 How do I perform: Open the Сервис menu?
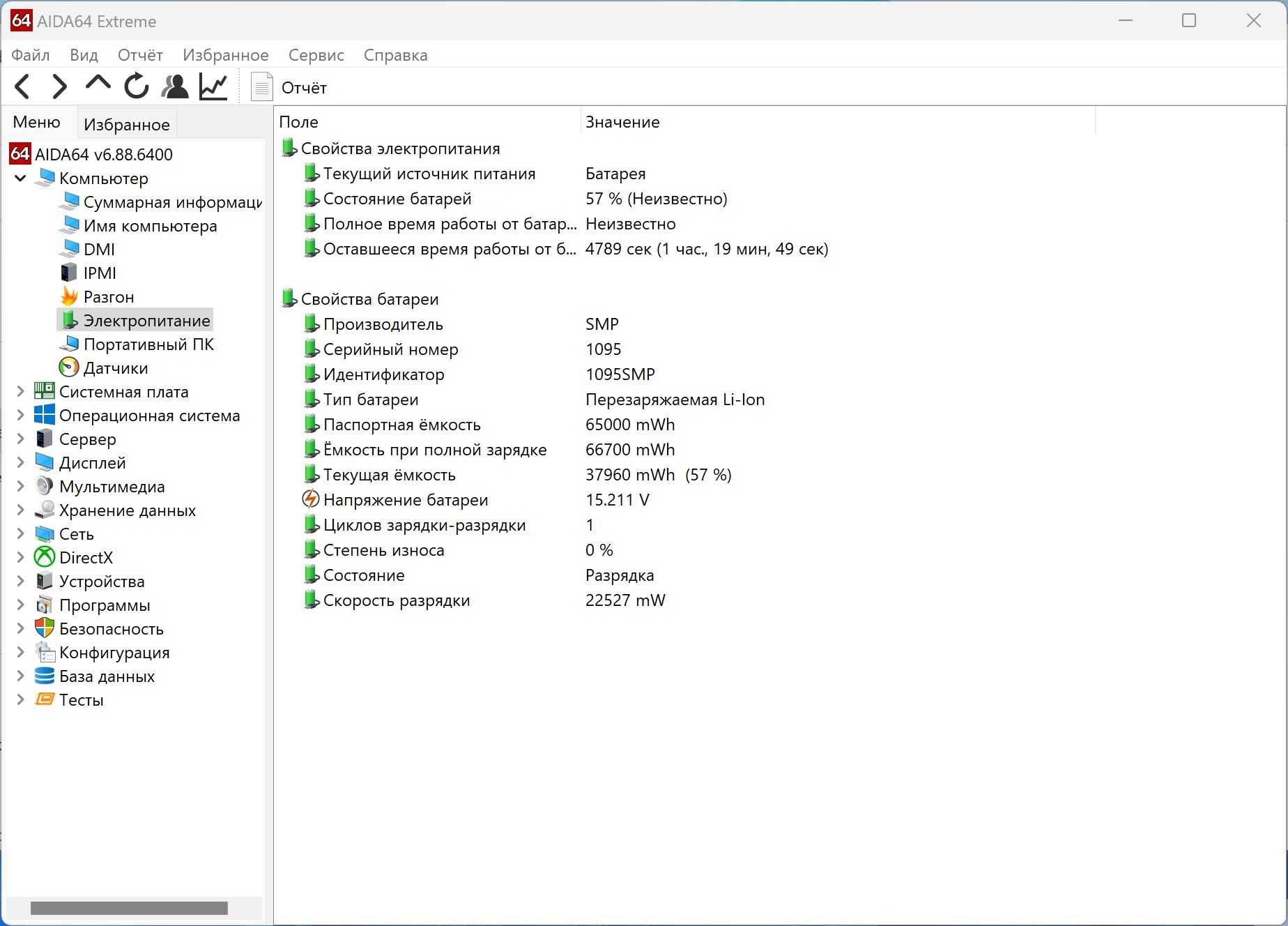(316, 55)
